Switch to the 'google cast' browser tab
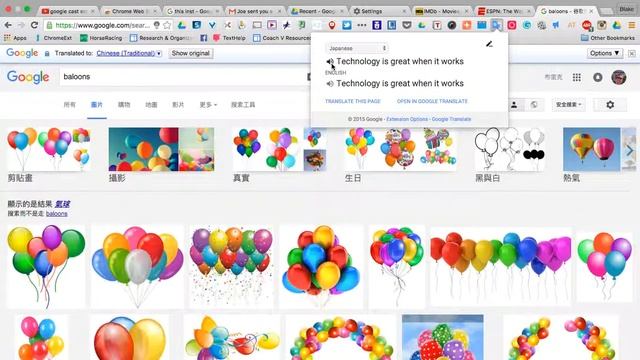This screenshot has width=640, height=360. [x=69, y=11]
